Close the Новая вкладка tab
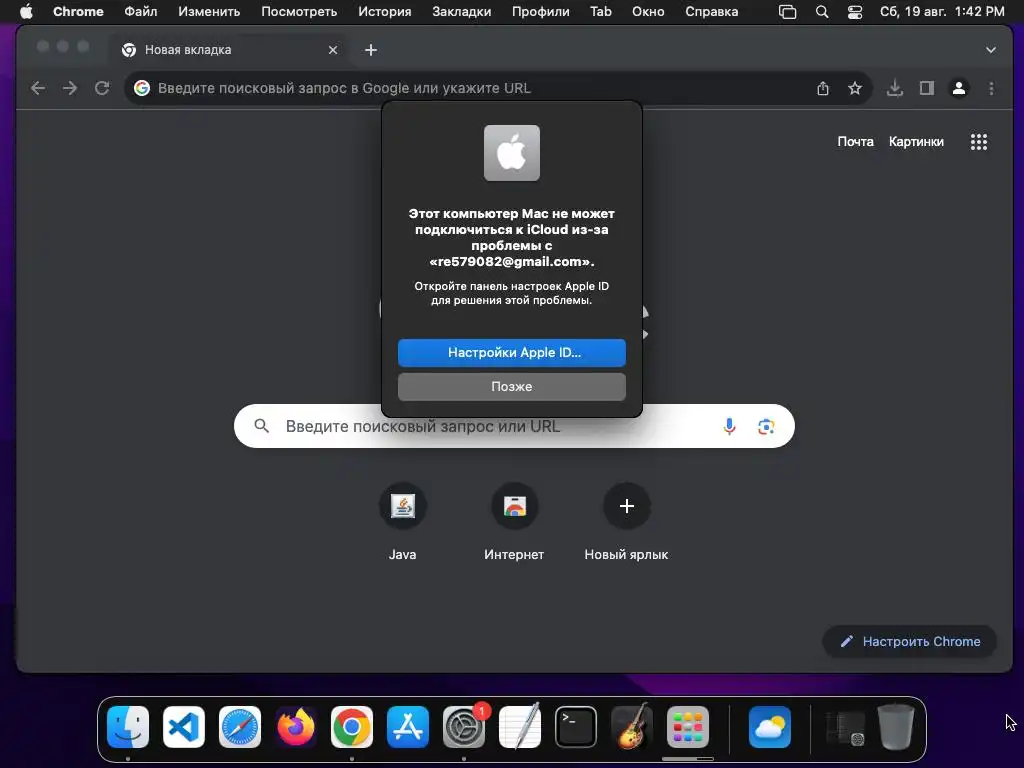The width and height of the screenshot is (1024, 768). click(333, 50)
